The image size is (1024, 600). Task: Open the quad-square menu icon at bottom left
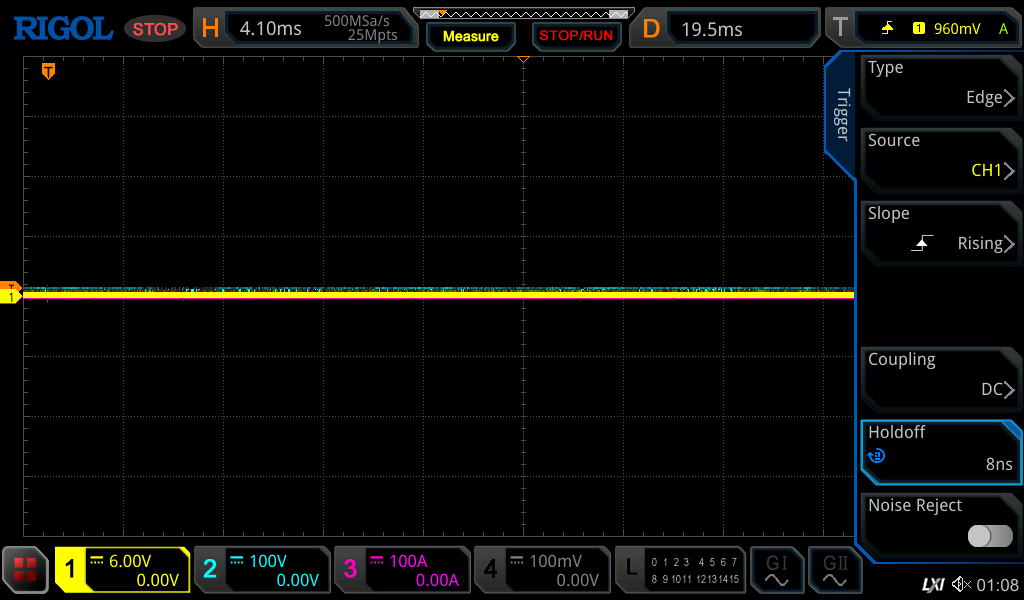click(x=26, y=570)
